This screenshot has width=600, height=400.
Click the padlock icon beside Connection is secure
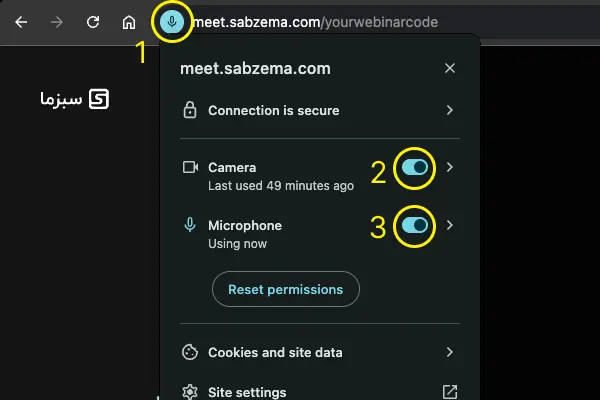pos(190,111)
